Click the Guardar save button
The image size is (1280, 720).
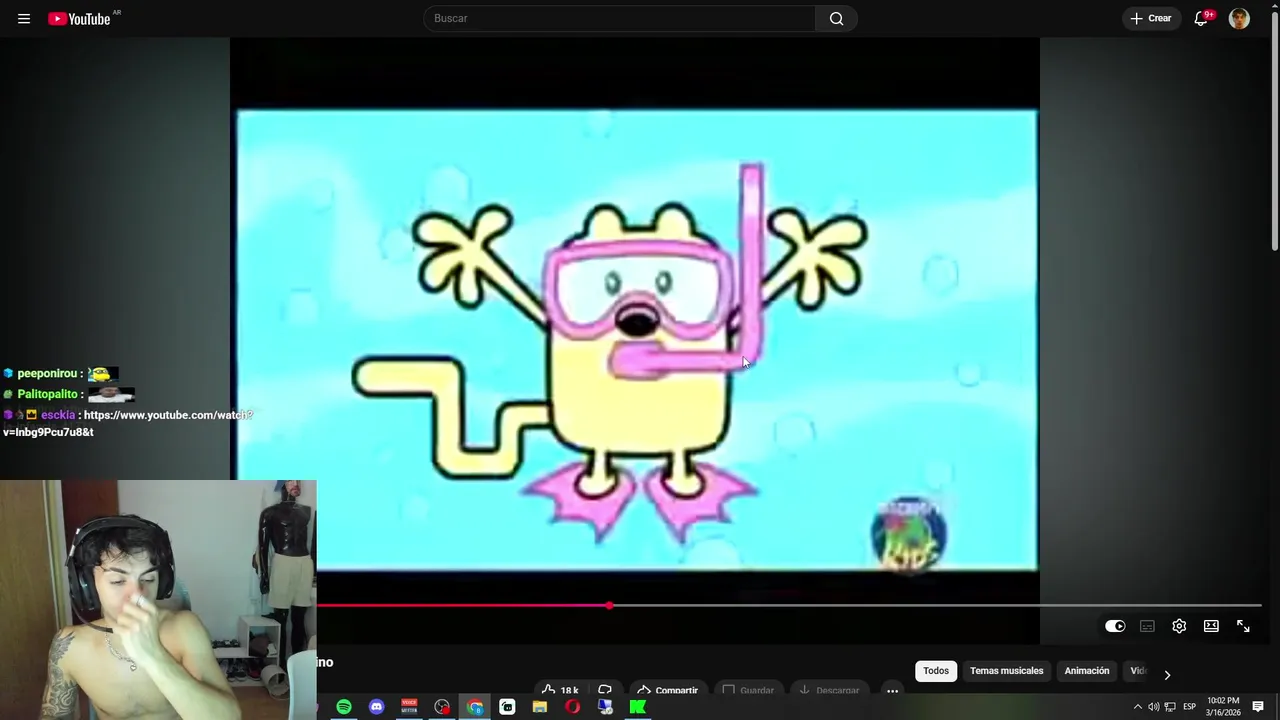[x=748, y=690]
